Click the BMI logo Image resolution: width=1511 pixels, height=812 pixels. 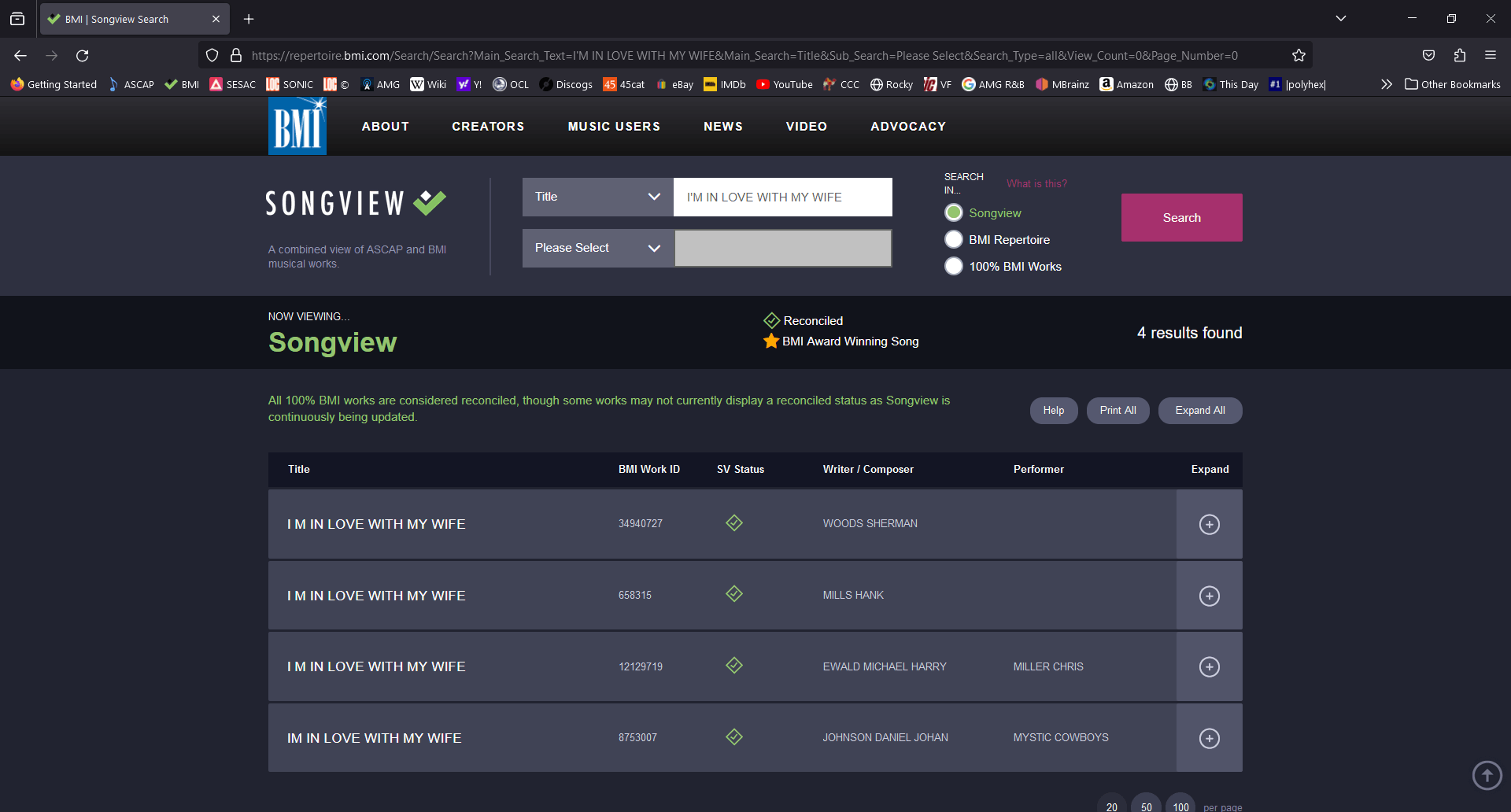coord(297,126)
